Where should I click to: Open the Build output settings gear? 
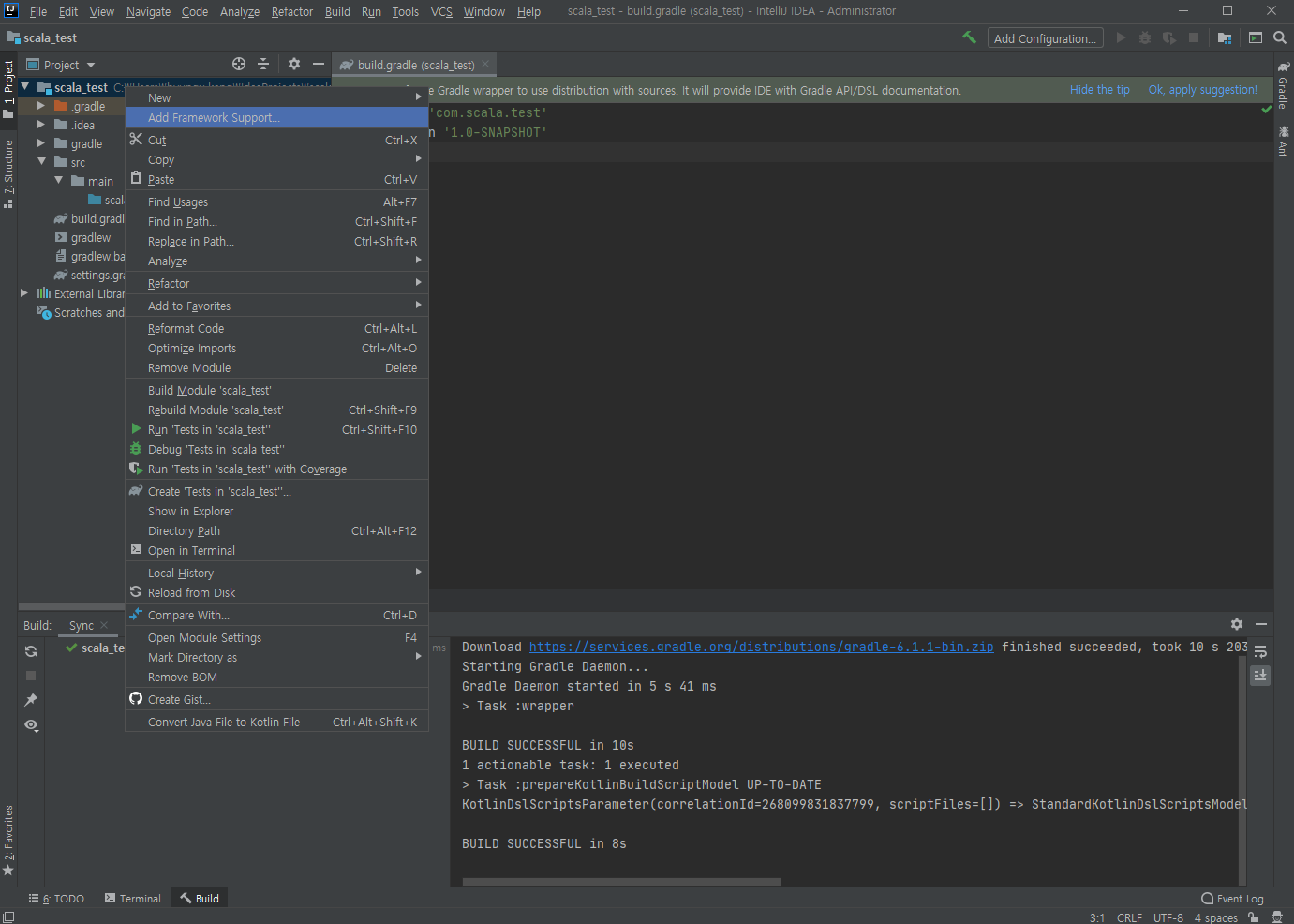point(1237,624)
